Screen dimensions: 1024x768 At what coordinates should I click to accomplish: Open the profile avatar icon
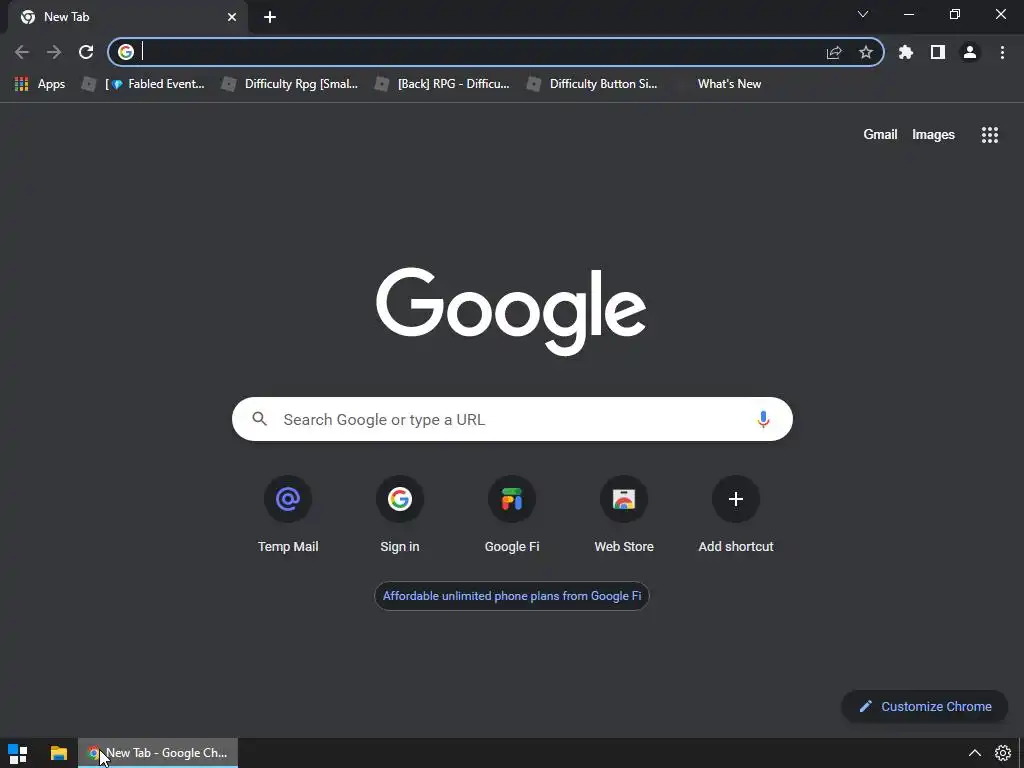click(x=970, y=52)
